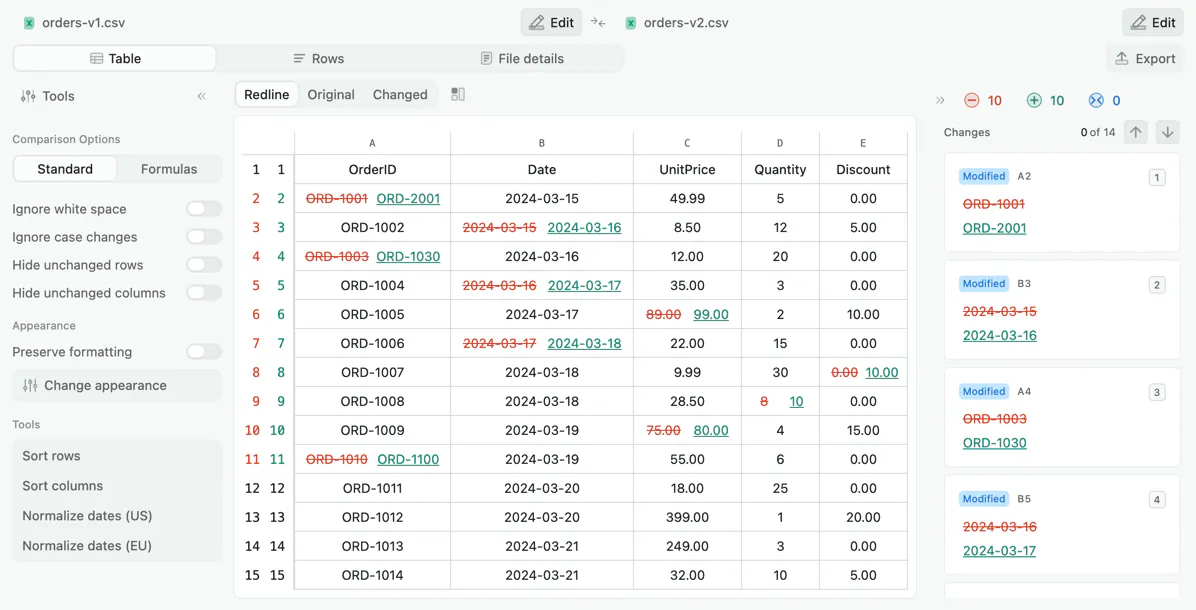1196x610 pixels.
Task: Click Edit button for orders-v1.csv
Action: pos(551,23)
